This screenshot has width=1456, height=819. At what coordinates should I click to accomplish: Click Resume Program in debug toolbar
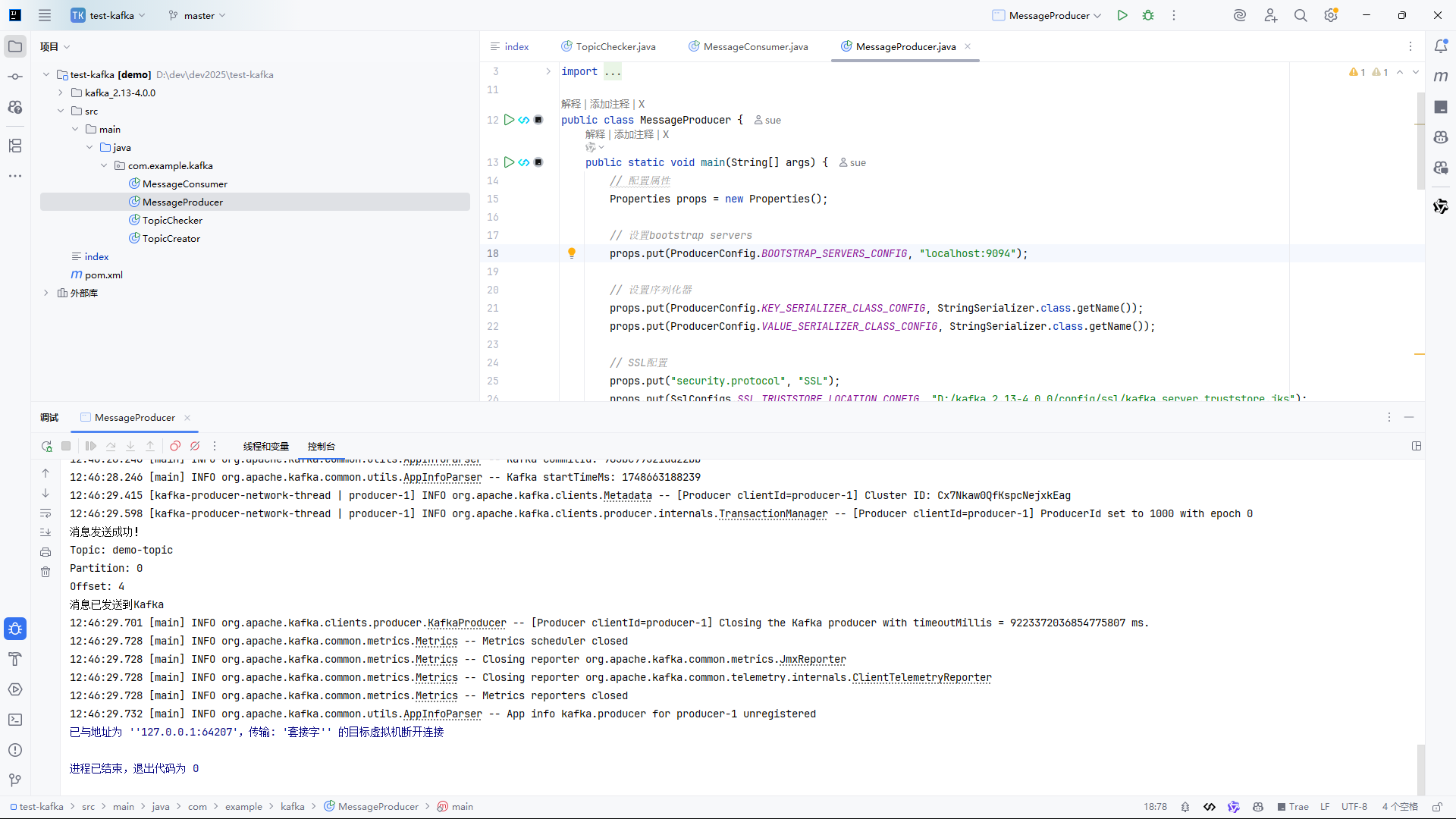coord(91,446)
